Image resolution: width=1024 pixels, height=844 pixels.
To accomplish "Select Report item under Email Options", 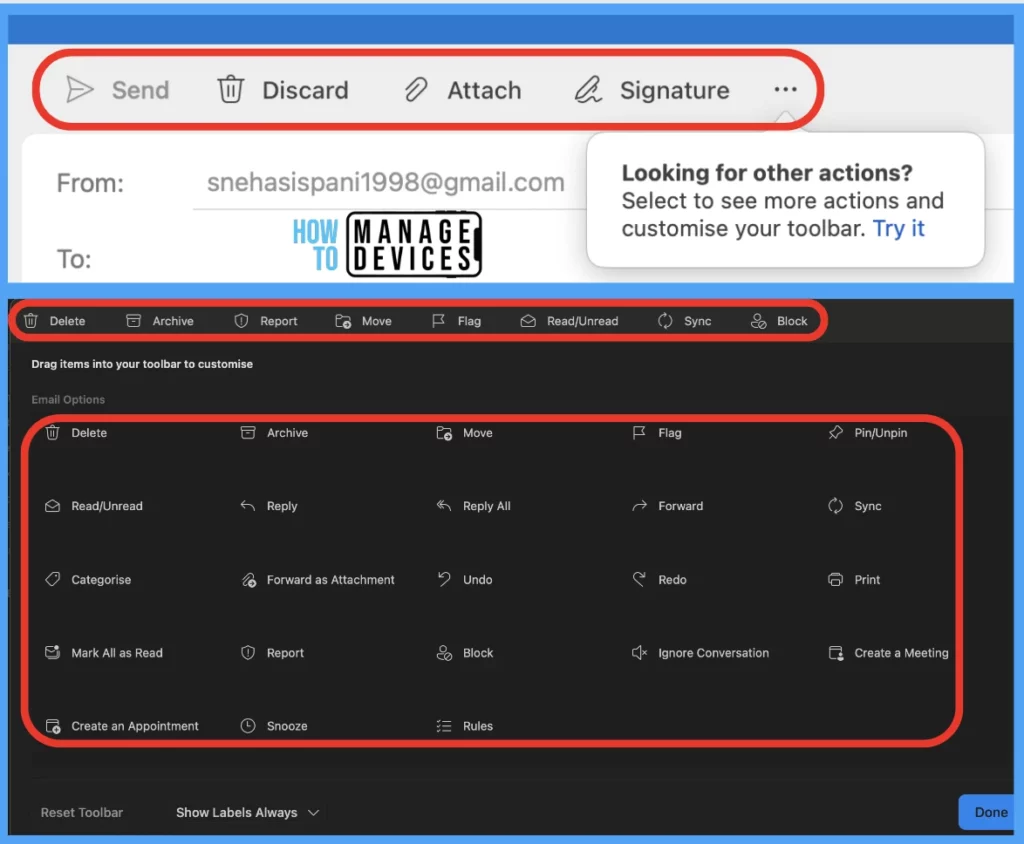I will coord(272,653).
